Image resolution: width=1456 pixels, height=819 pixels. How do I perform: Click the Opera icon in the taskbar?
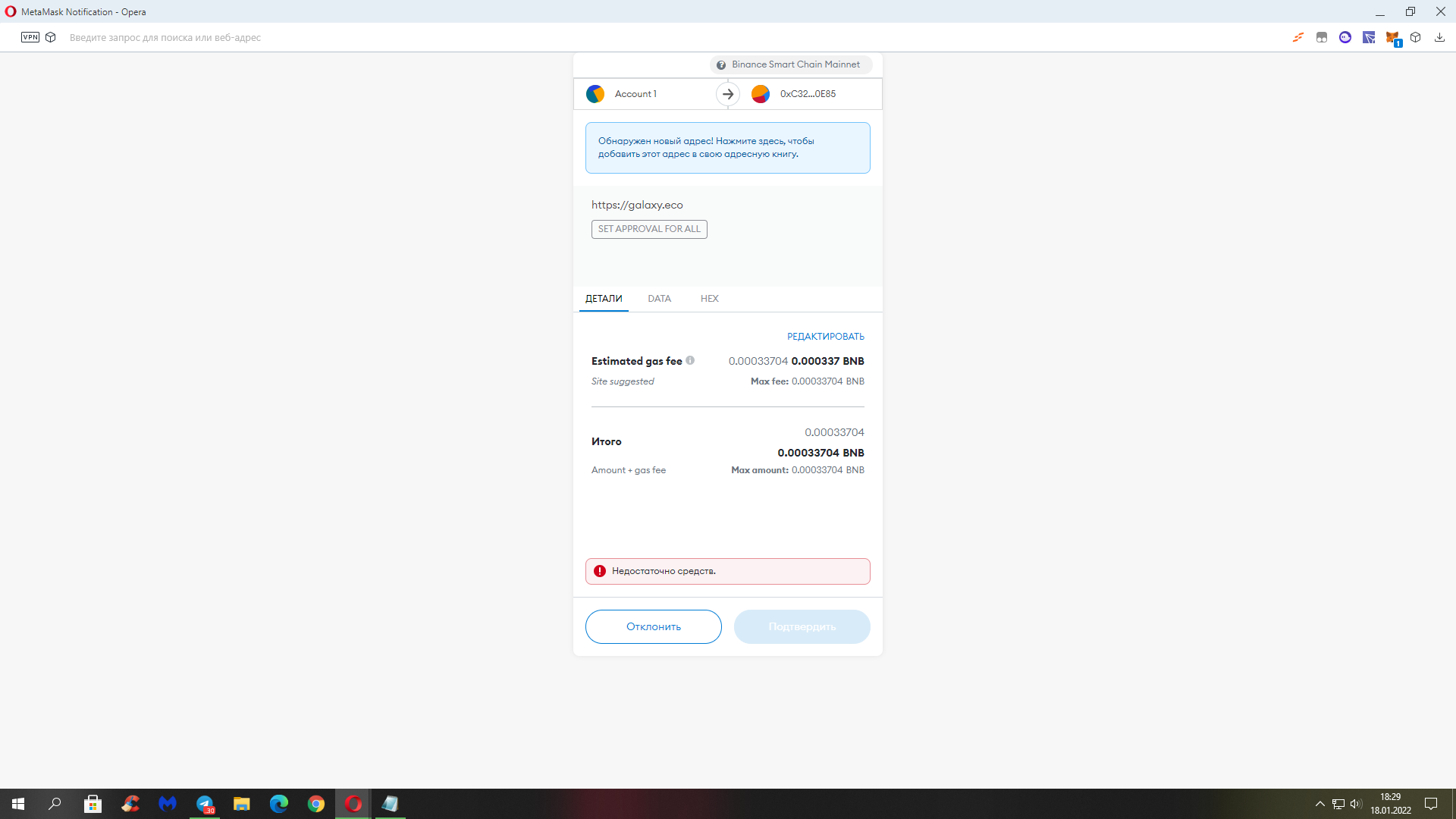click(x=353, y=804)
